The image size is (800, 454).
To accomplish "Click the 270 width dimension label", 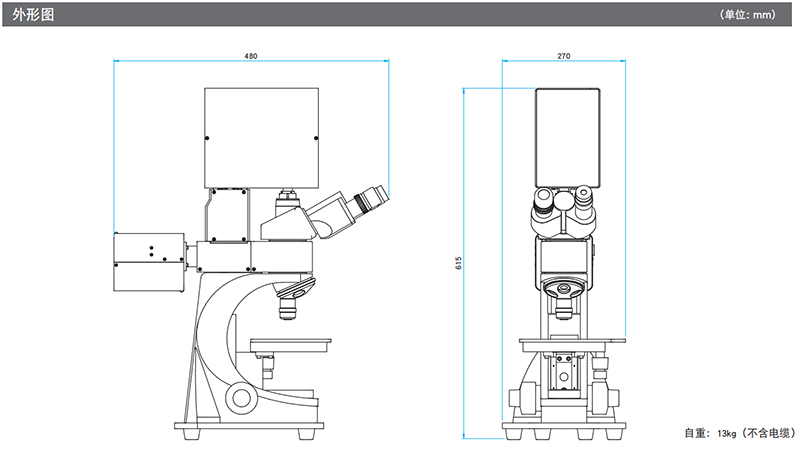I will click(x=563, y=56).
